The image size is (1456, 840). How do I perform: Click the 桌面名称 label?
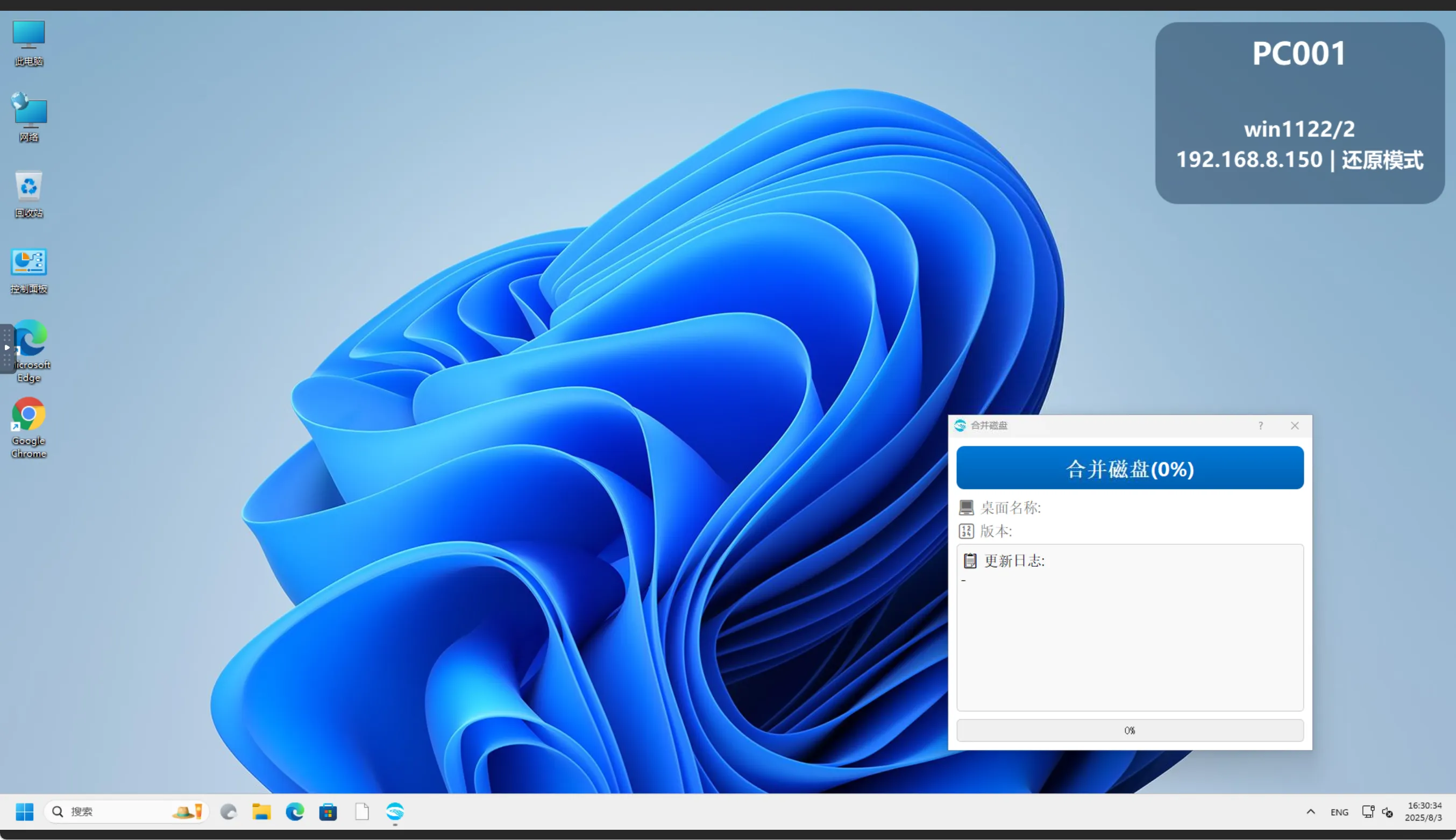click(x=1011, y=508)
